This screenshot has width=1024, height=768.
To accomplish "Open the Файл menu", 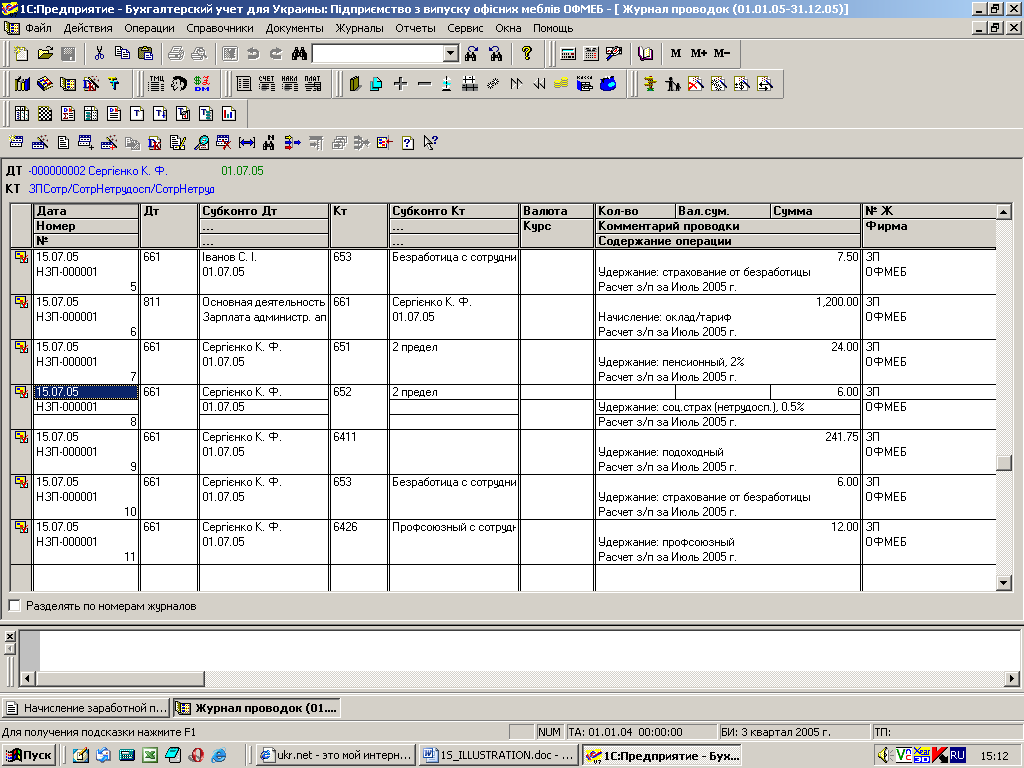I will pyautogui.click(x=39, y=28).
